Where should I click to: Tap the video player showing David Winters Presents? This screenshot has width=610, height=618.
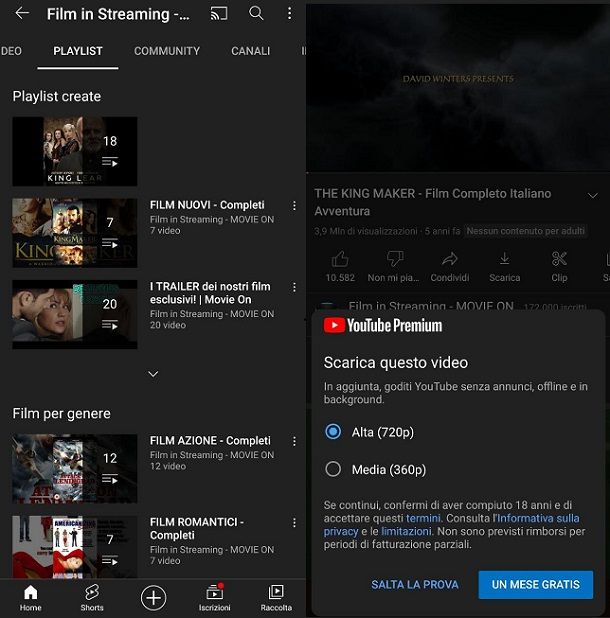tap(458, 87)
